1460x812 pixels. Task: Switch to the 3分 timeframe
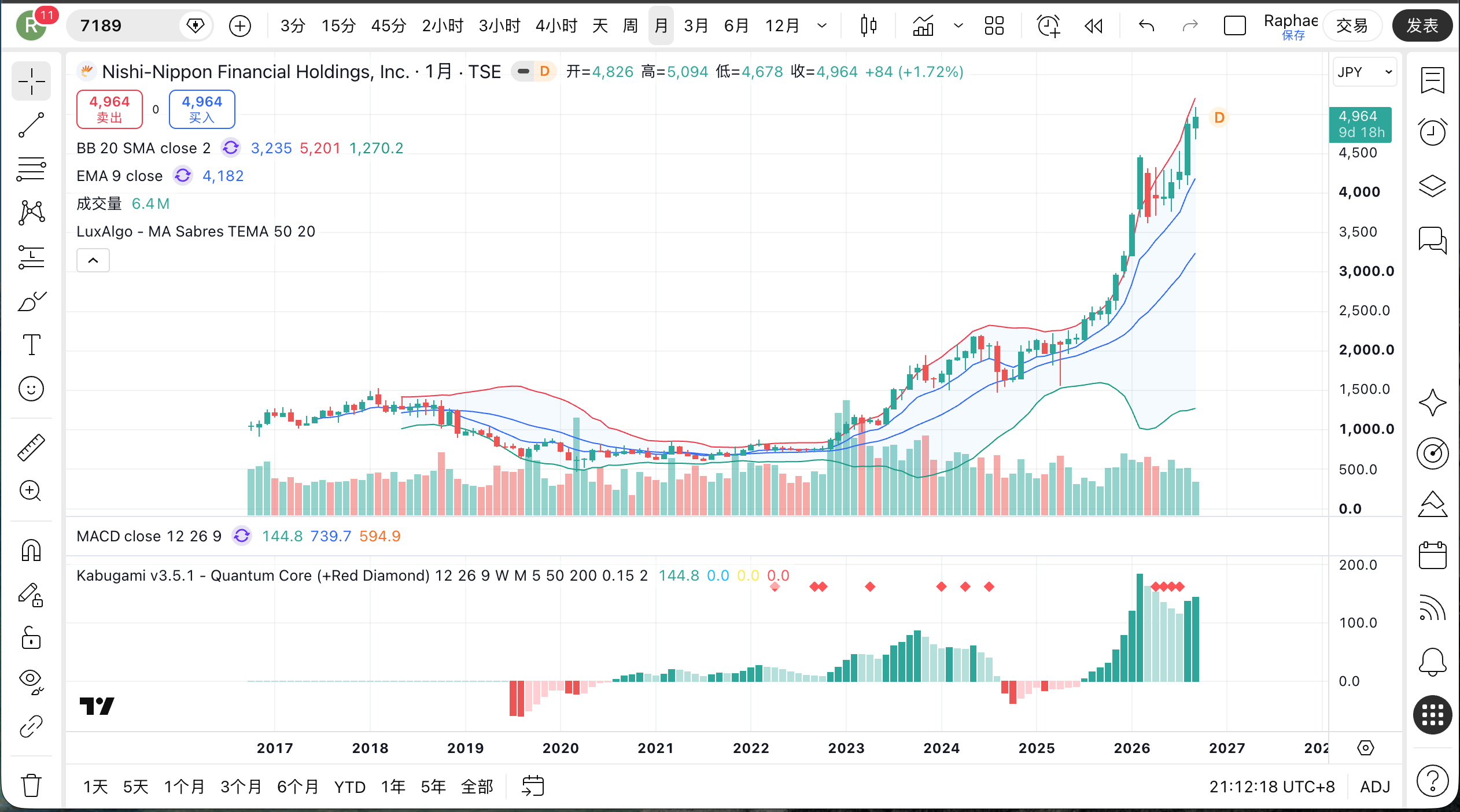292,25
